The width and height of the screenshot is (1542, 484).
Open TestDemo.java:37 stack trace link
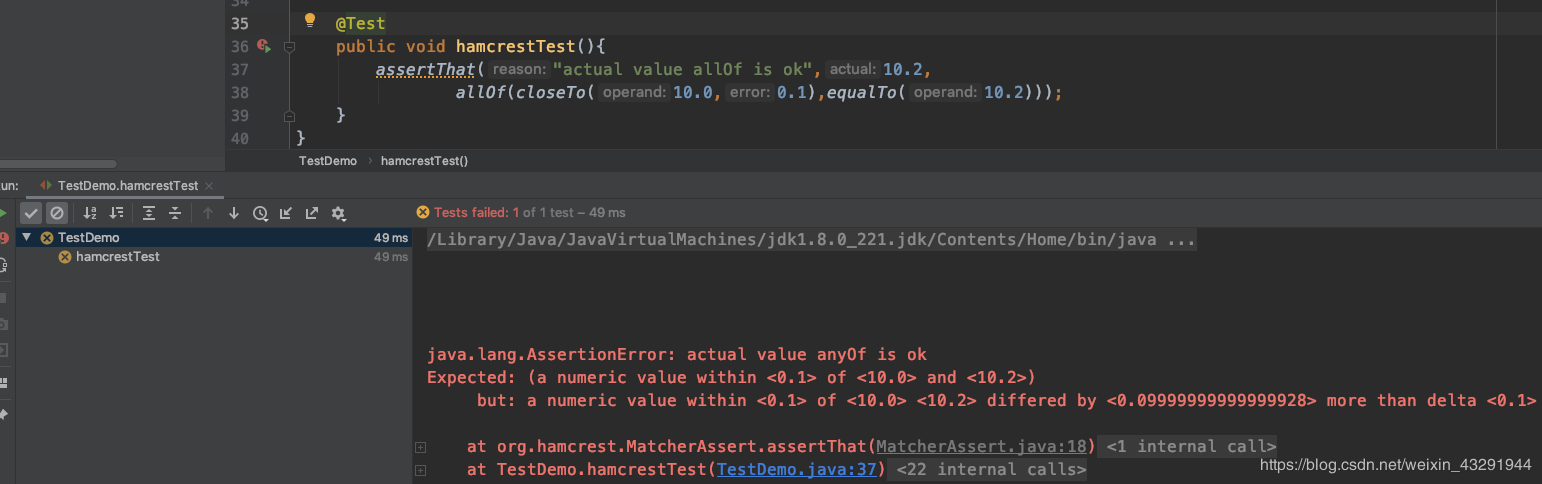tap(797, 469)
